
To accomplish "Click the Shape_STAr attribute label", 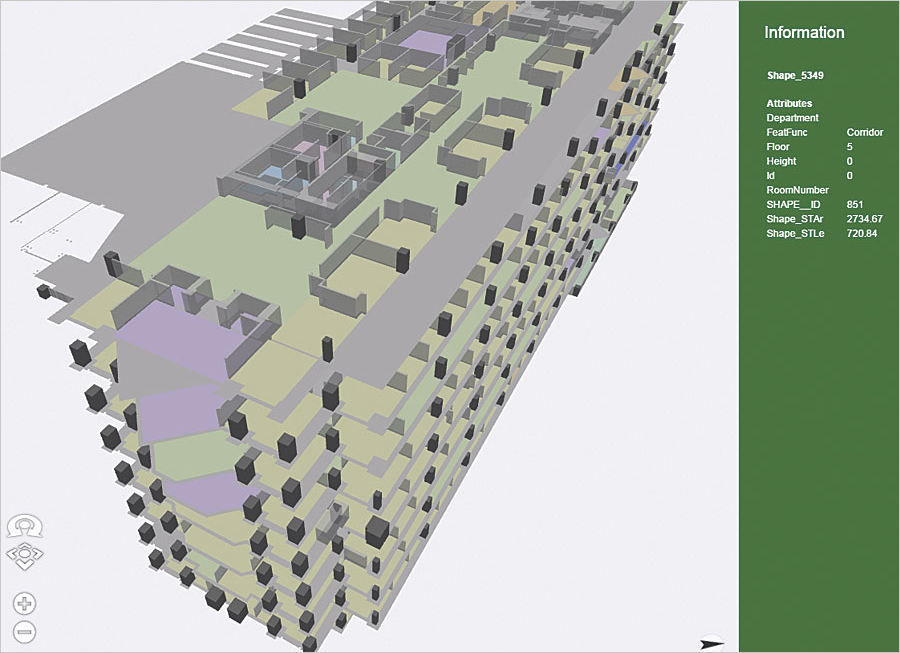I will coord(794,219).
